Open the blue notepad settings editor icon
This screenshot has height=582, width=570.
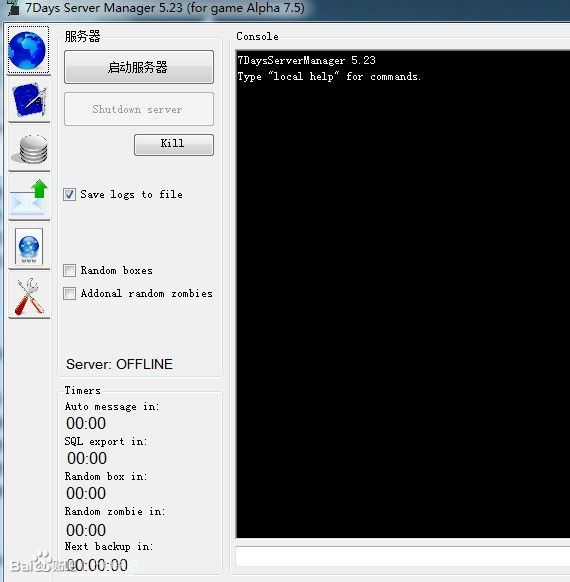pos(29,99)
